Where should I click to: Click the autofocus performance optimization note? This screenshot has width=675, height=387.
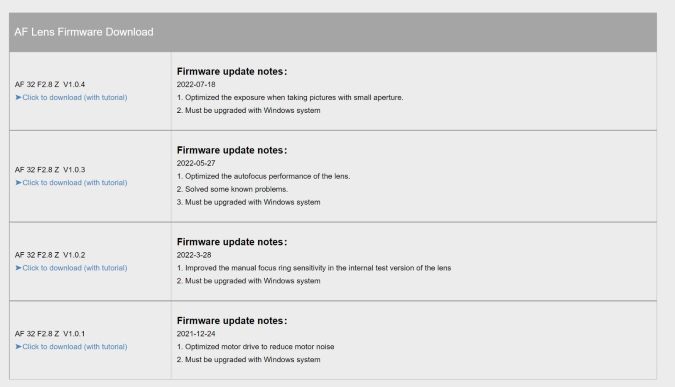[263, 176]
